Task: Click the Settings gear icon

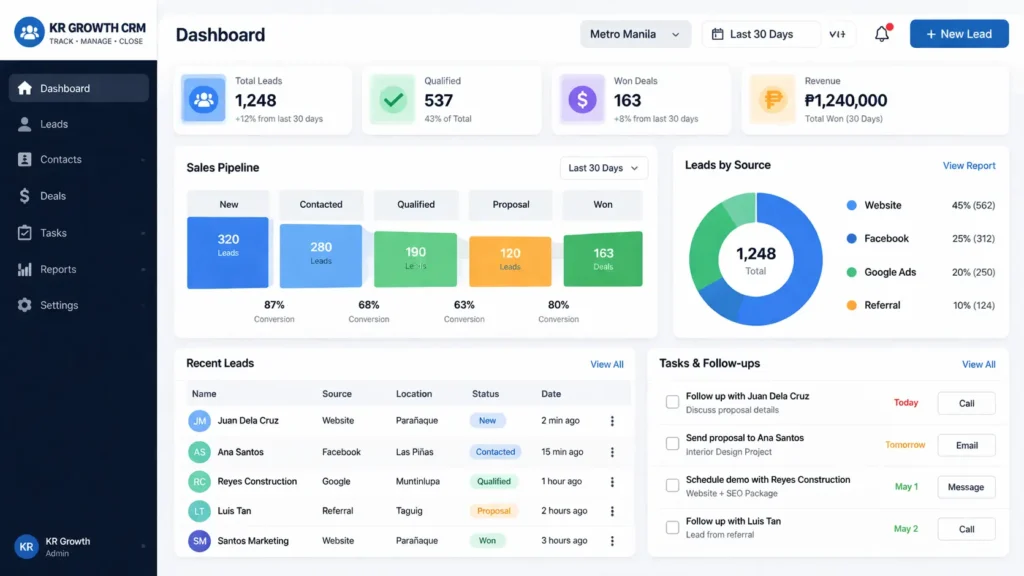Action: point(24,305)
